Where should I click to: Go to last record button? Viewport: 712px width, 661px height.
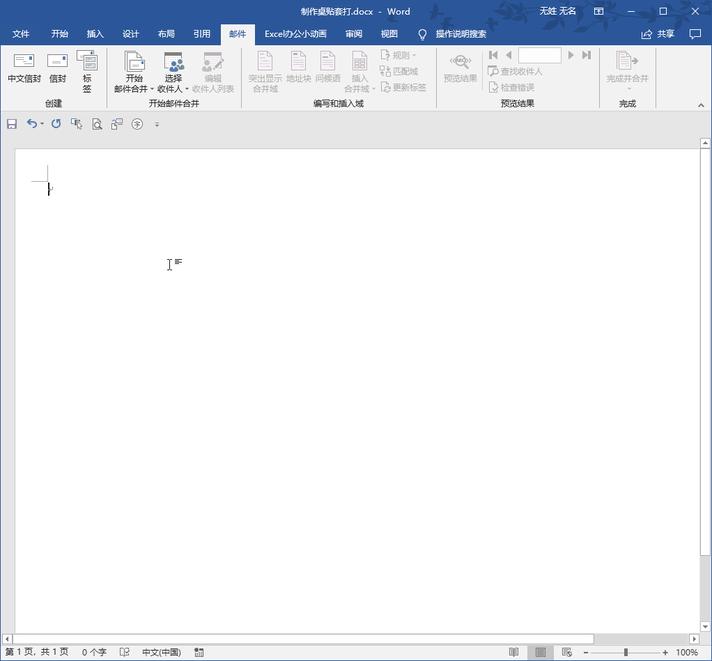pyautogui.click(x=586, y=55)
